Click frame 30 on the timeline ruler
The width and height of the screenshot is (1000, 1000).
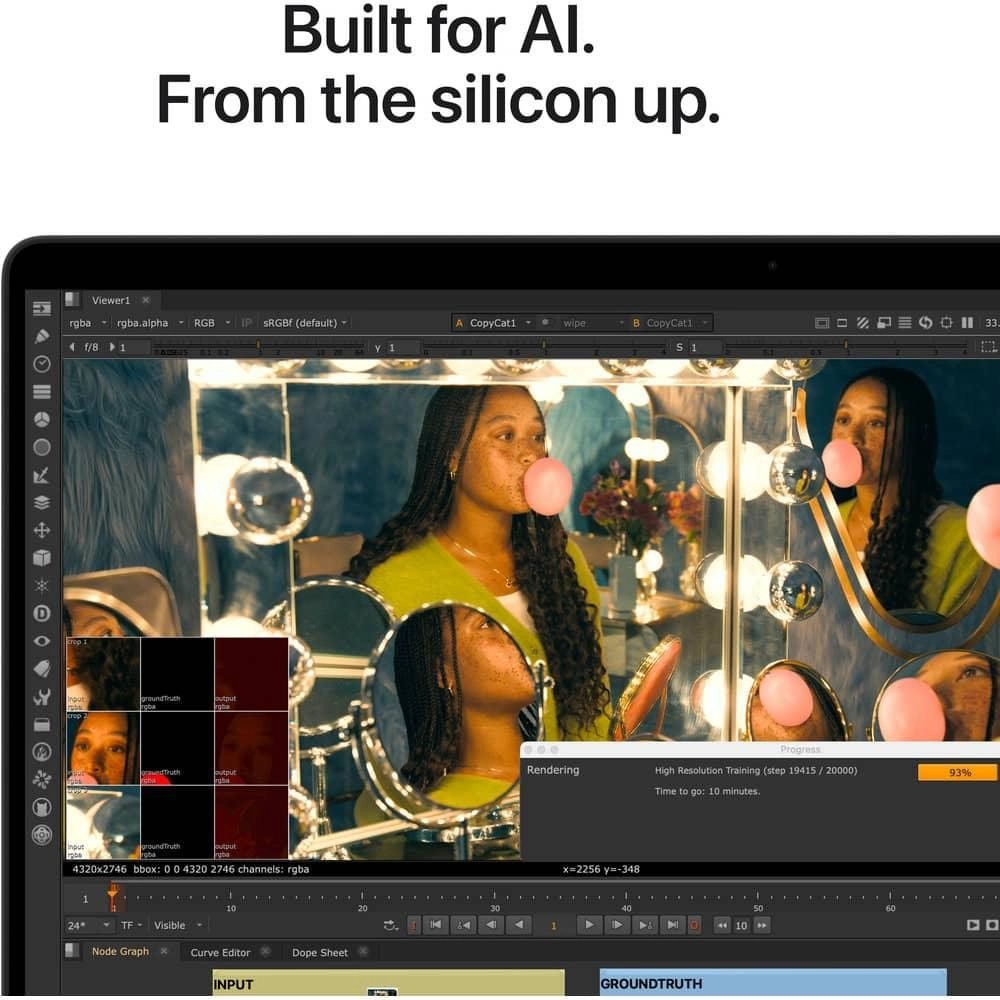(495, 897)
